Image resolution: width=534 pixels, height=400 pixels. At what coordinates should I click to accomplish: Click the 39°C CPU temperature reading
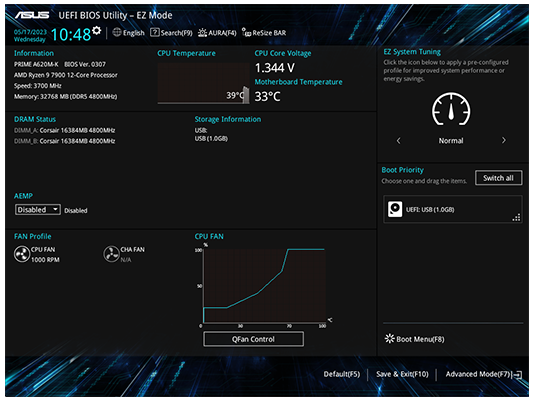click(x=235, y=95)
